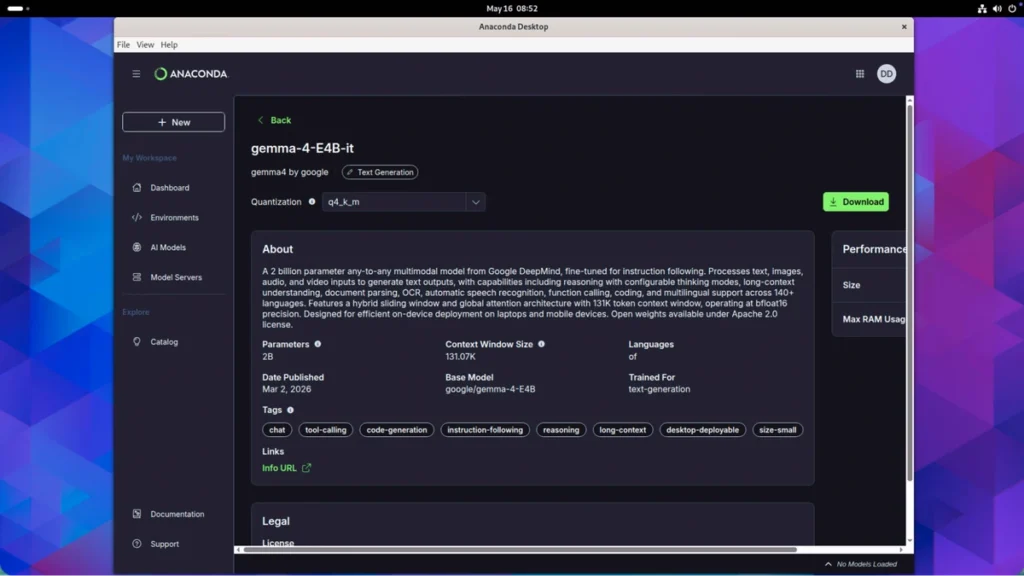Click the gemma-4-E4B-it title
Image resolution: width=1024 pixels, height=576 pixels.
pos(302,148)
